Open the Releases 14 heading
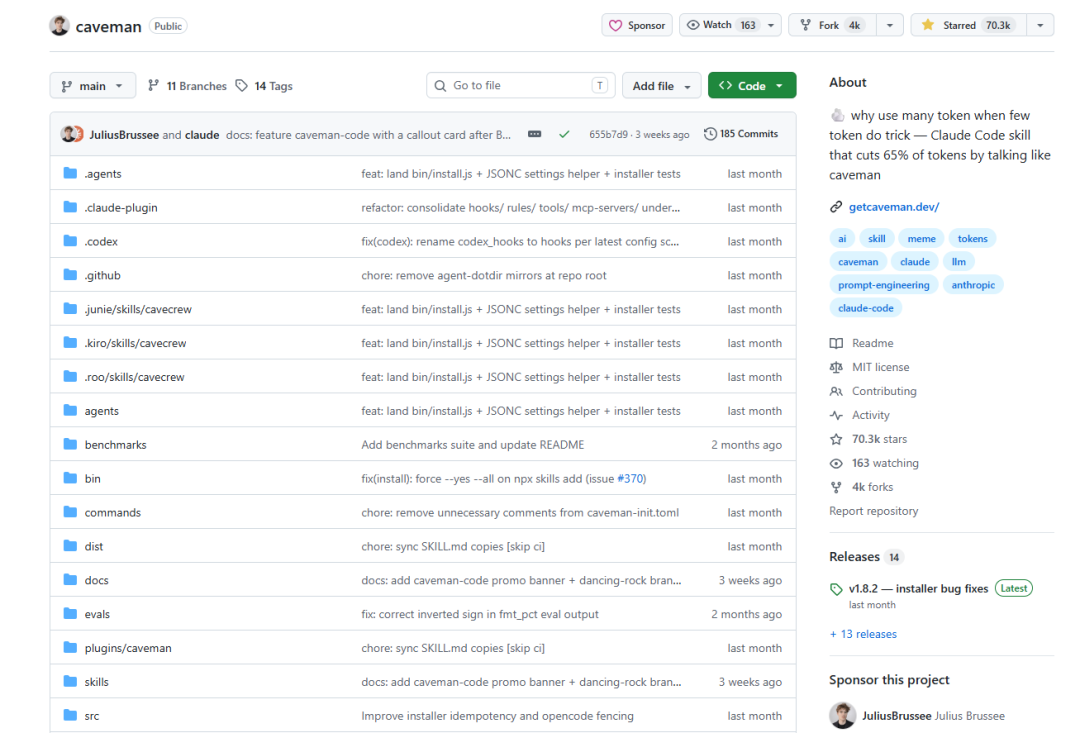Viewport: 1080px width, 733px height. coord(866,557)
